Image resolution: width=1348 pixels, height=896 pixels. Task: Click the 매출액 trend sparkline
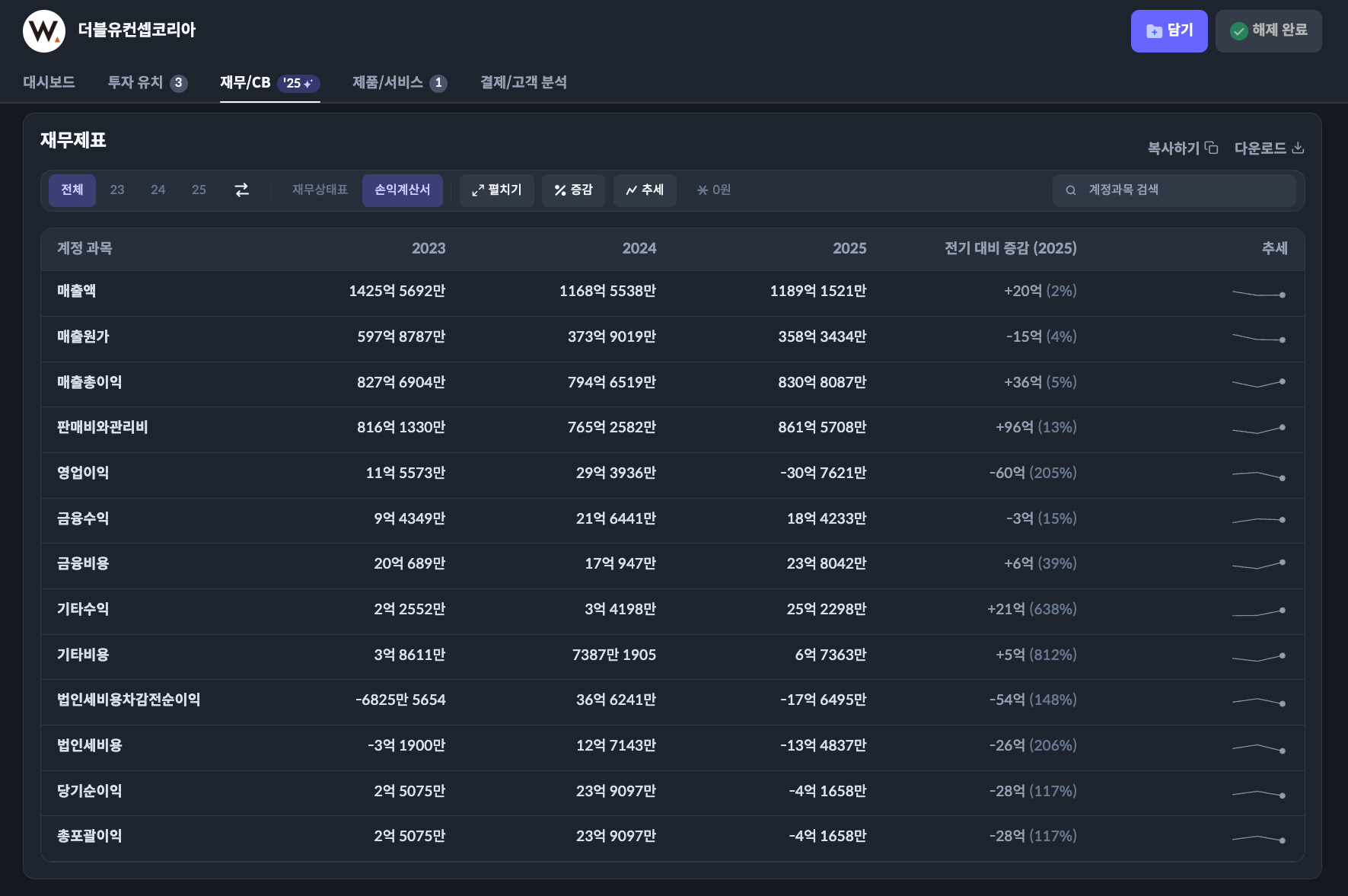pyautogui.click(x=1258, y=294)
